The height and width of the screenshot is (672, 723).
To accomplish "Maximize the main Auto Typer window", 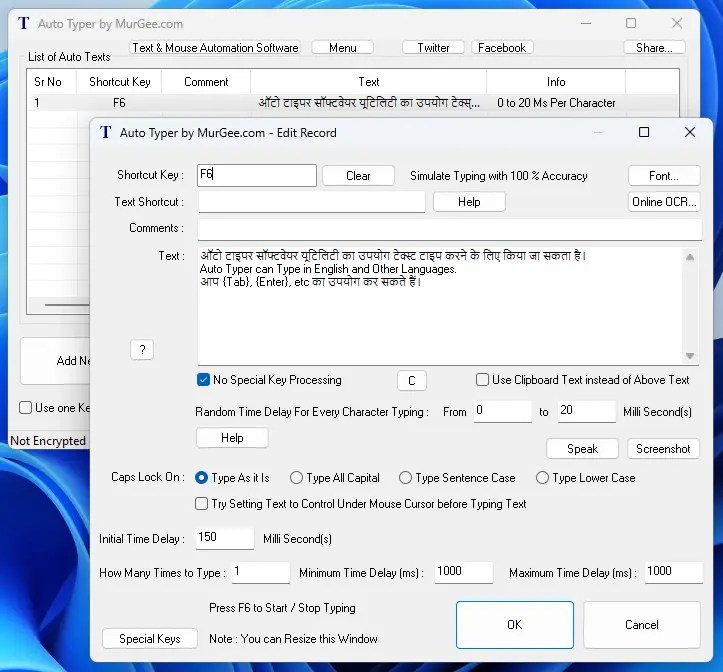I will (x=631, y=23).
